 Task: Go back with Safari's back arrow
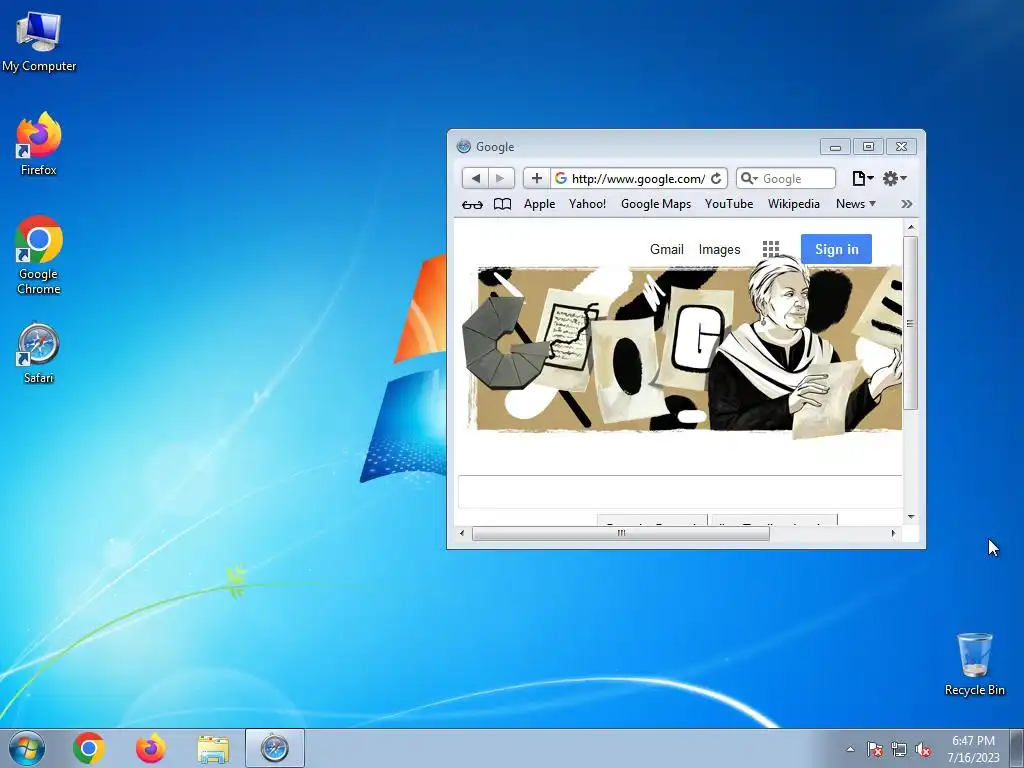tap(475, 178)
